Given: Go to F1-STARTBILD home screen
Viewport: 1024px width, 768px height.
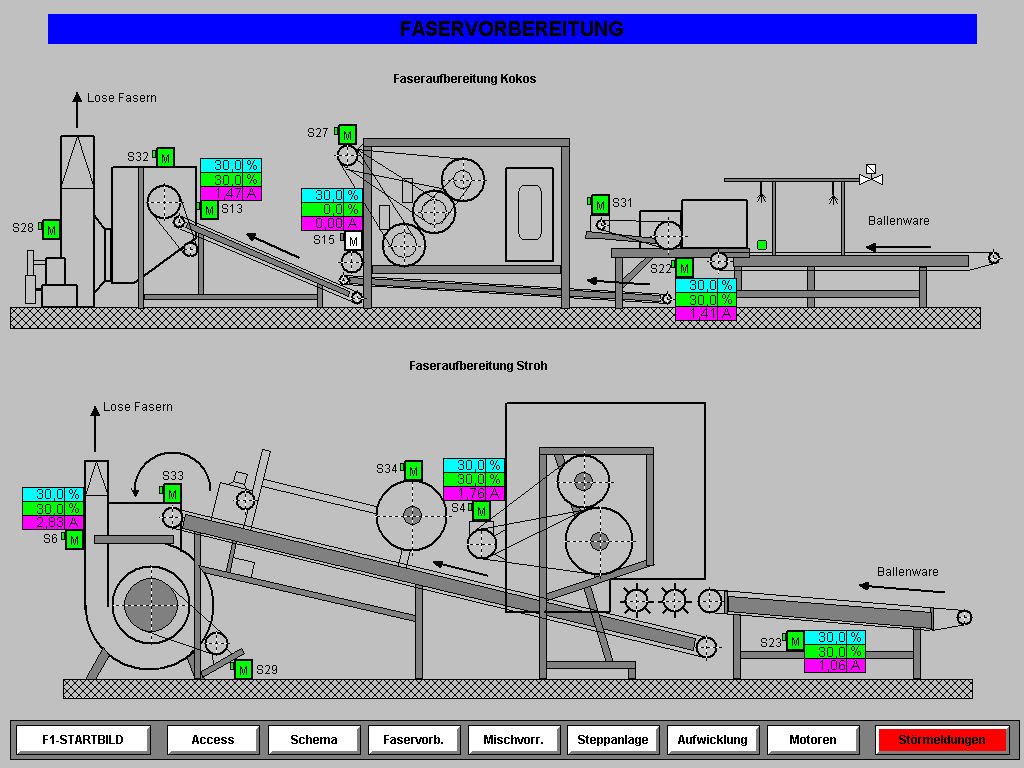Looking at the screenshot, I should (x=83, y=740).
